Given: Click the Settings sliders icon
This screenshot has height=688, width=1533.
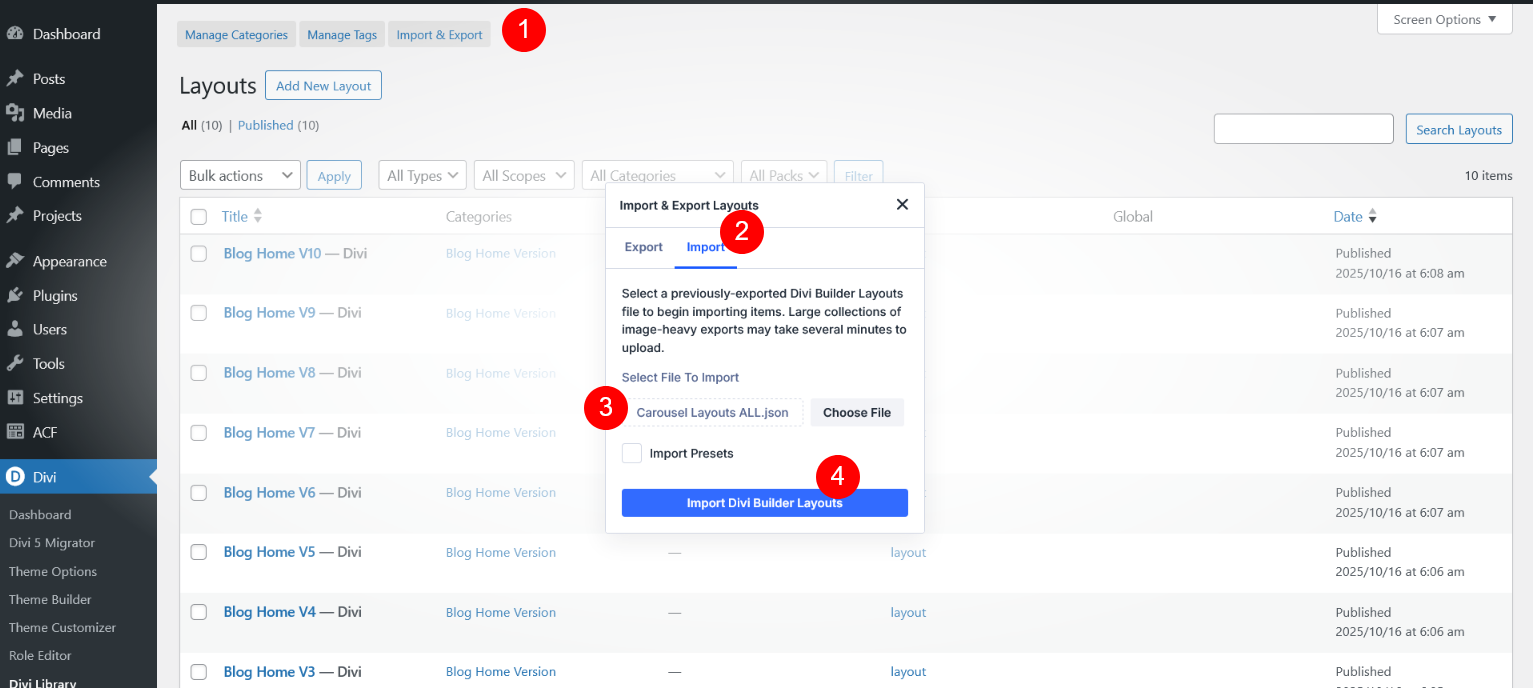Looking at the screenshot, I should click(x=15, y=397).
